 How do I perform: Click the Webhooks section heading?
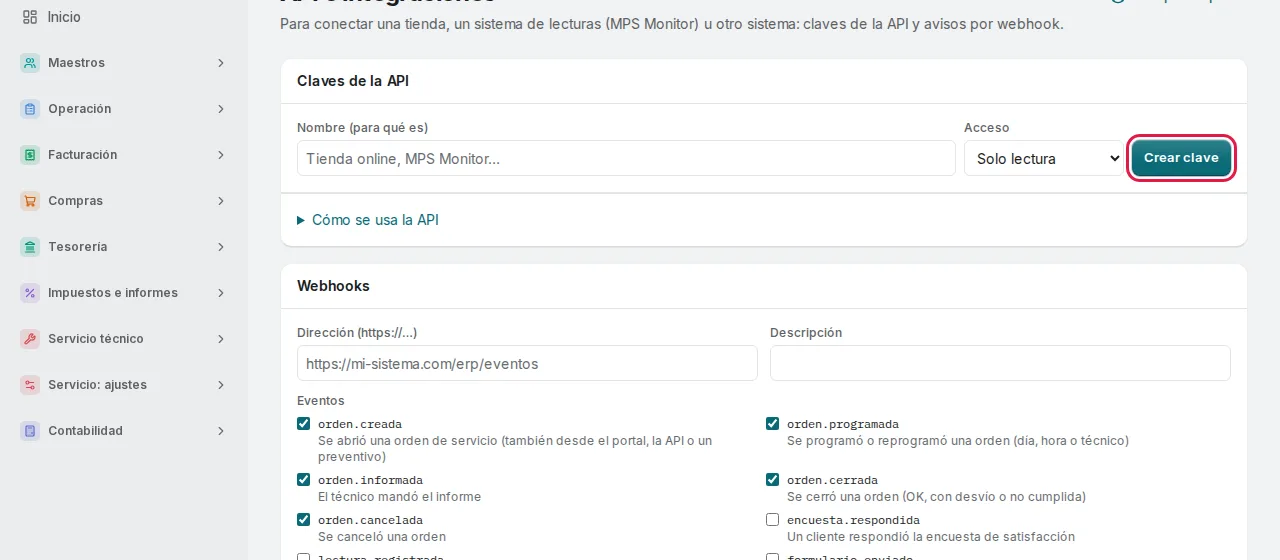point(333,286)
